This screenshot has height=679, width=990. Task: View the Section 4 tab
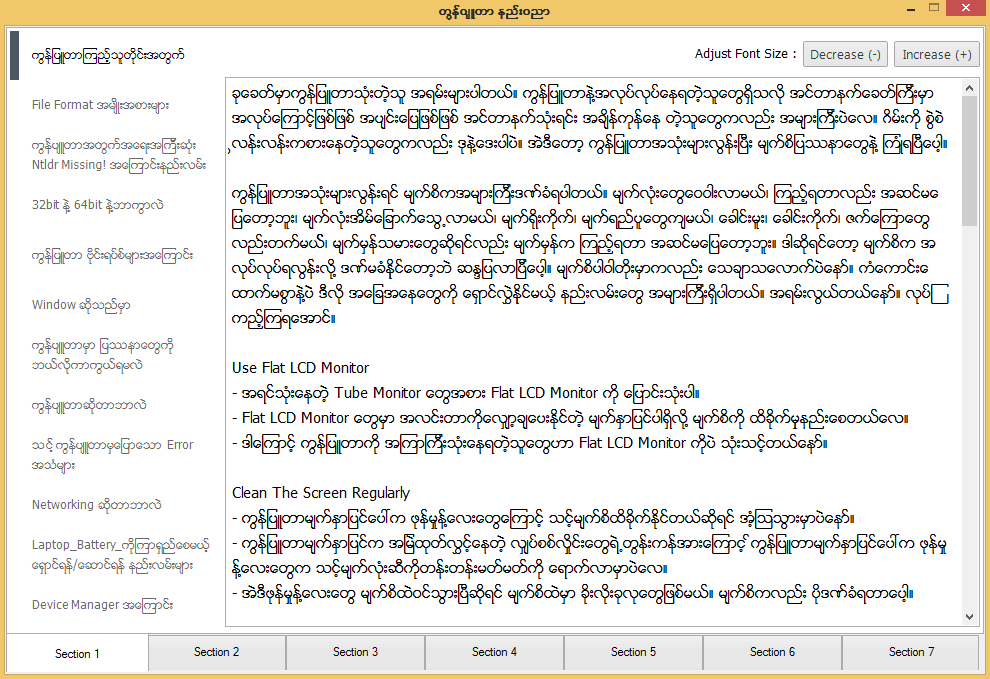[x=494, y=652]
